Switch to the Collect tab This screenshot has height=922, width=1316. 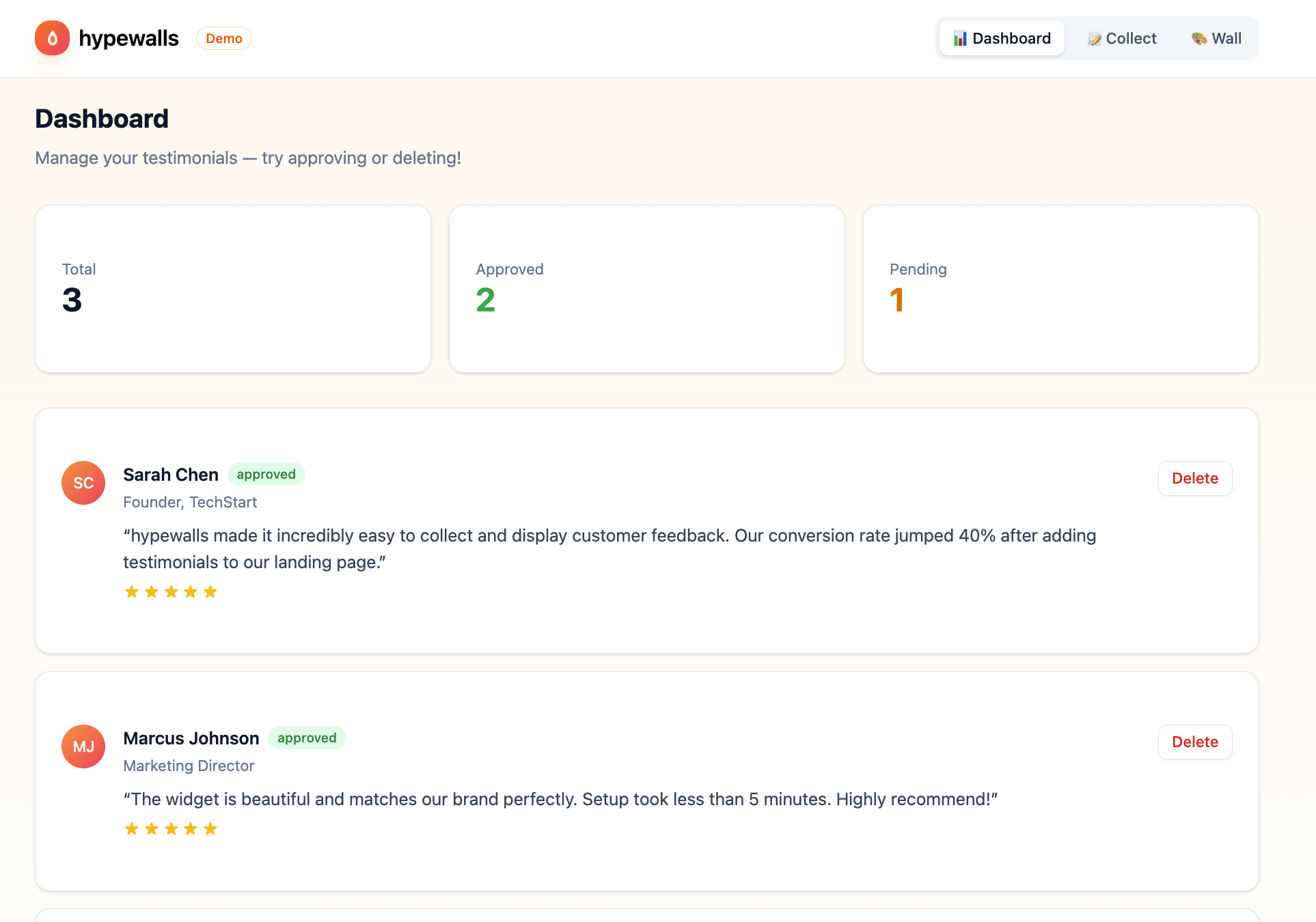point(1122,39)
